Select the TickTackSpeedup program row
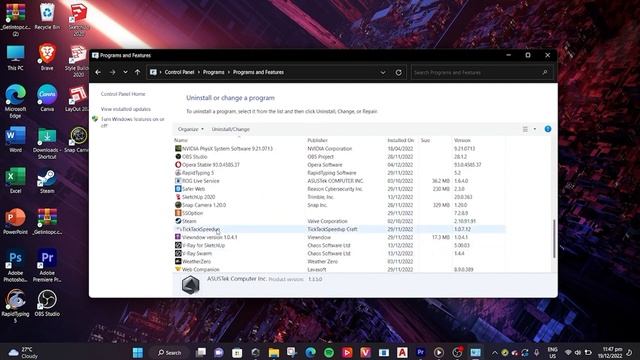Screen dimensions: 640x360 coord(340,229)
